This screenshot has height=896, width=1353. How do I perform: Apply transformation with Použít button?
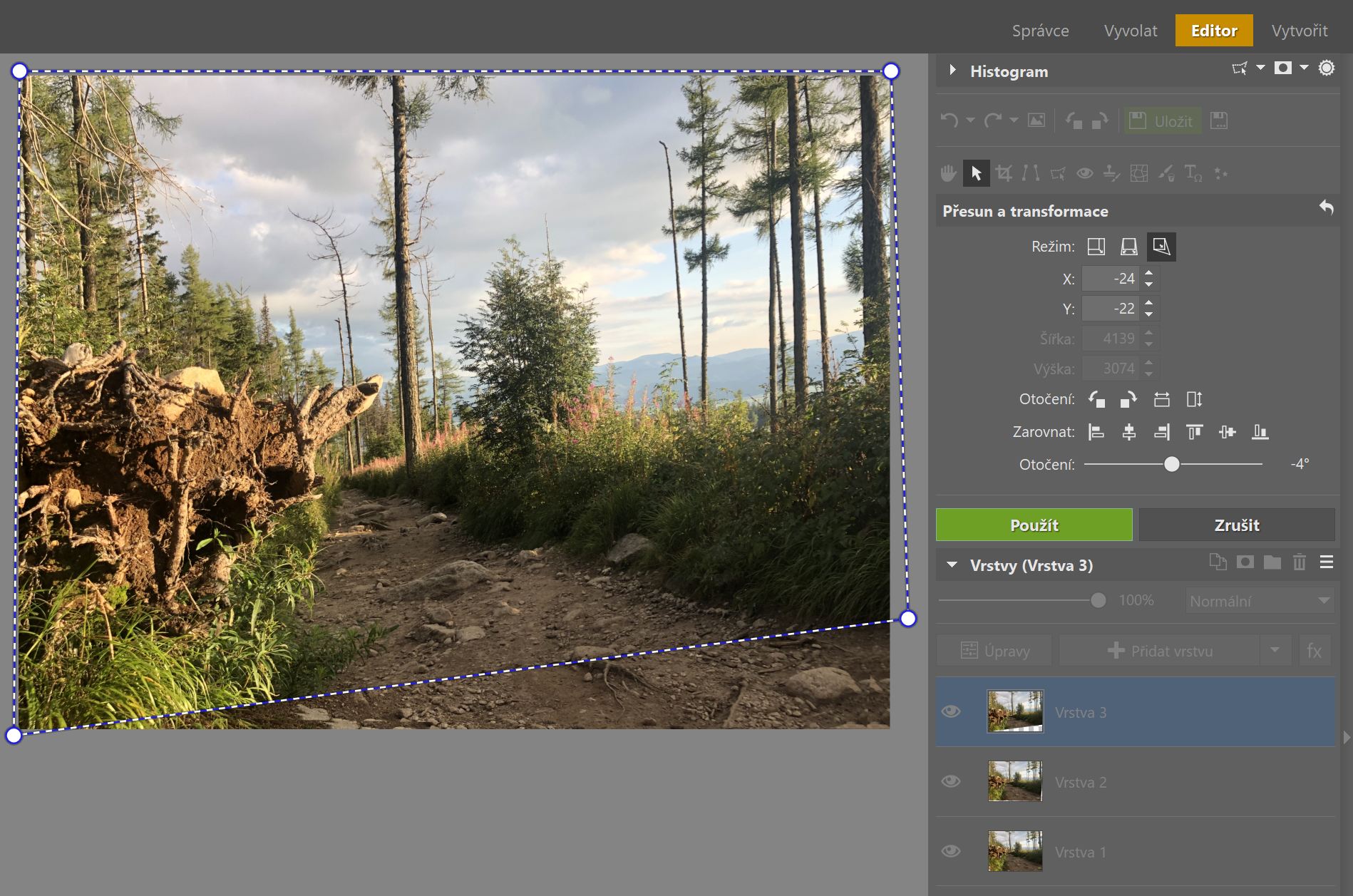click(x=1034, y=525)
